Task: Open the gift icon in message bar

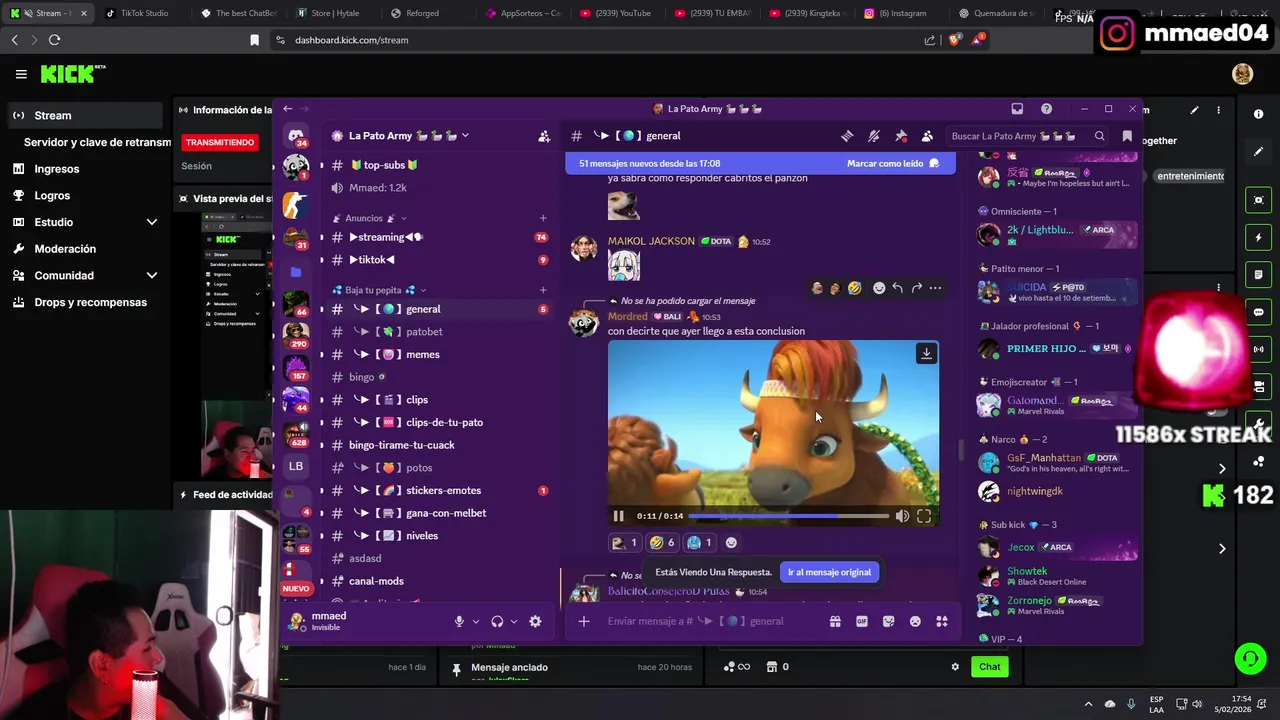Action: pos(835,621)
